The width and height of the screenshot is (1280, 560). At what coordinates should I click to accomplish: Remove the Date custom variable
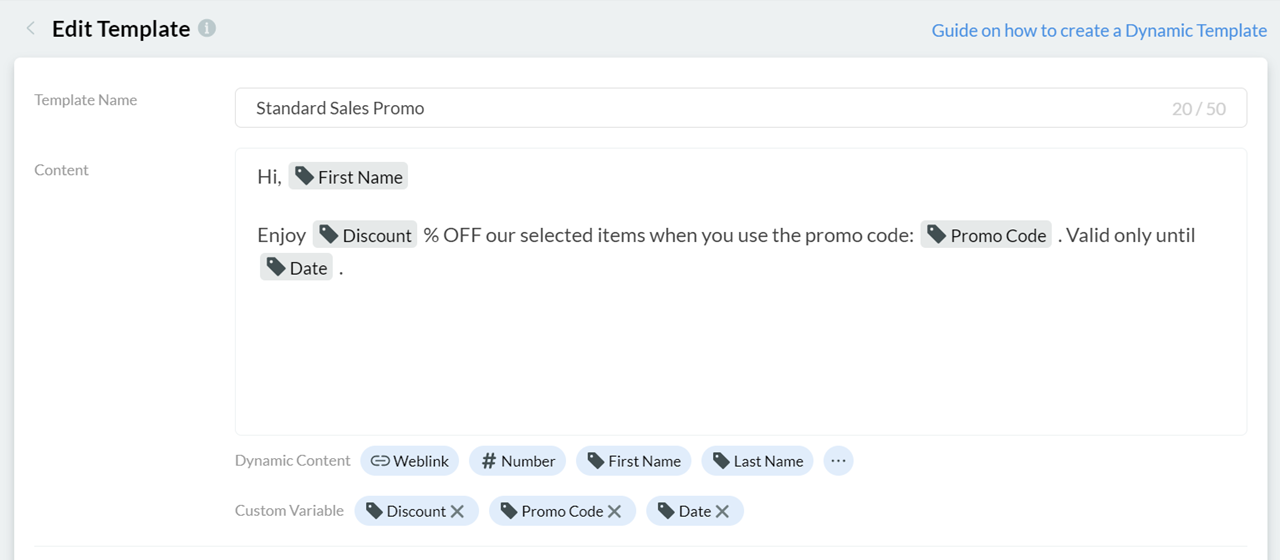click(x=722, y=511)
